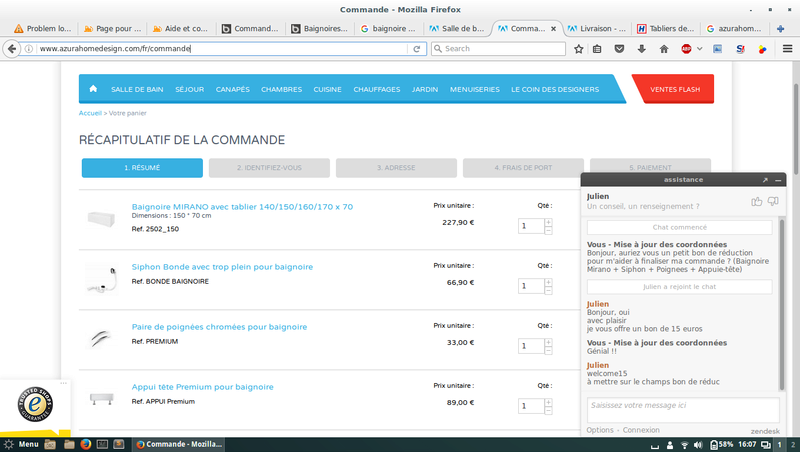This screenshot has width=800, height=452.
Task: Increase quantity for Paire de poignées
Action: coord(548,342)
